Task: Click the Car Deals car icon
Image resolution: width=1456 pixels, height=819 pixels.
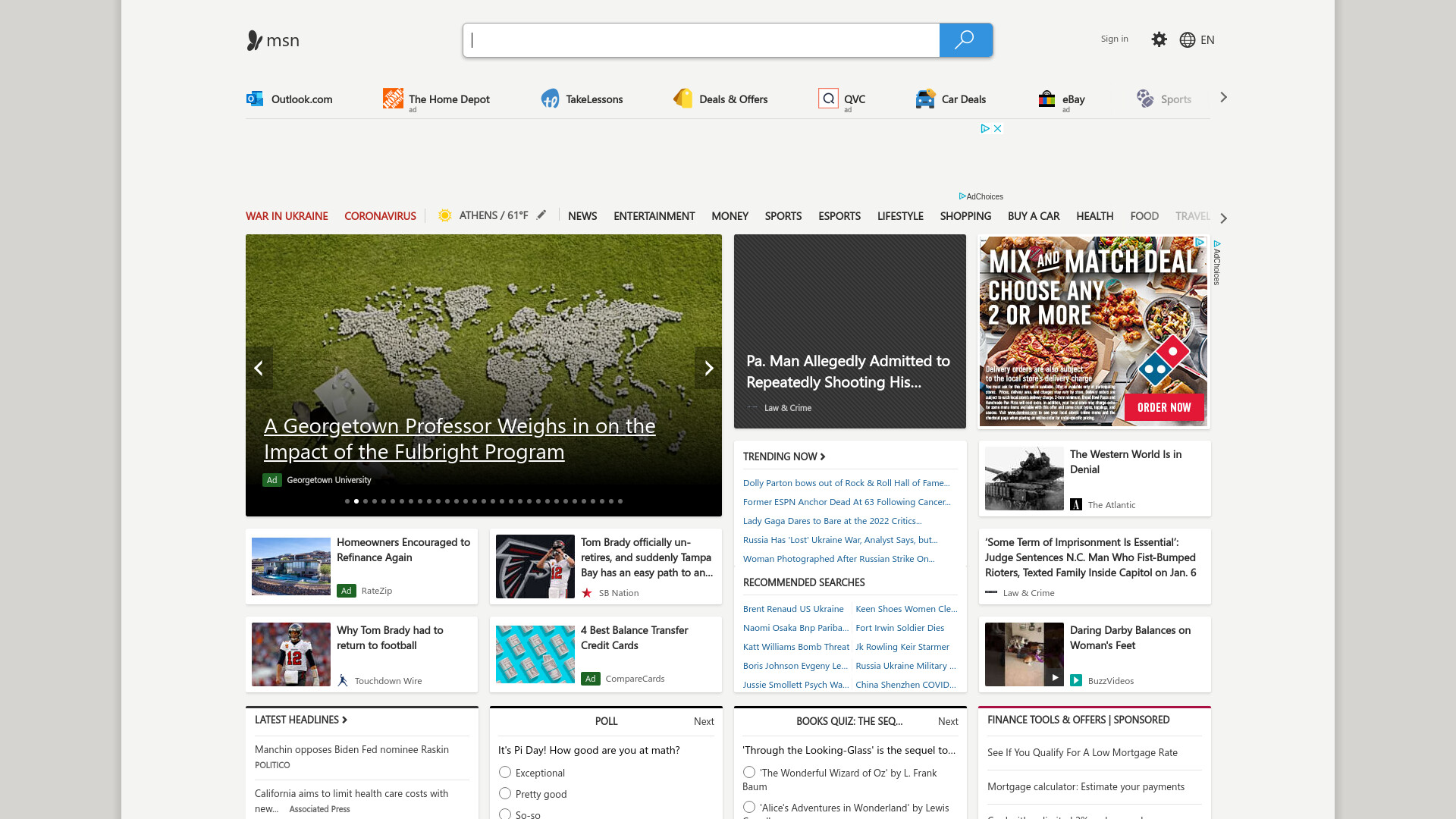Action: pyautogui.click(x=925, y=99)
